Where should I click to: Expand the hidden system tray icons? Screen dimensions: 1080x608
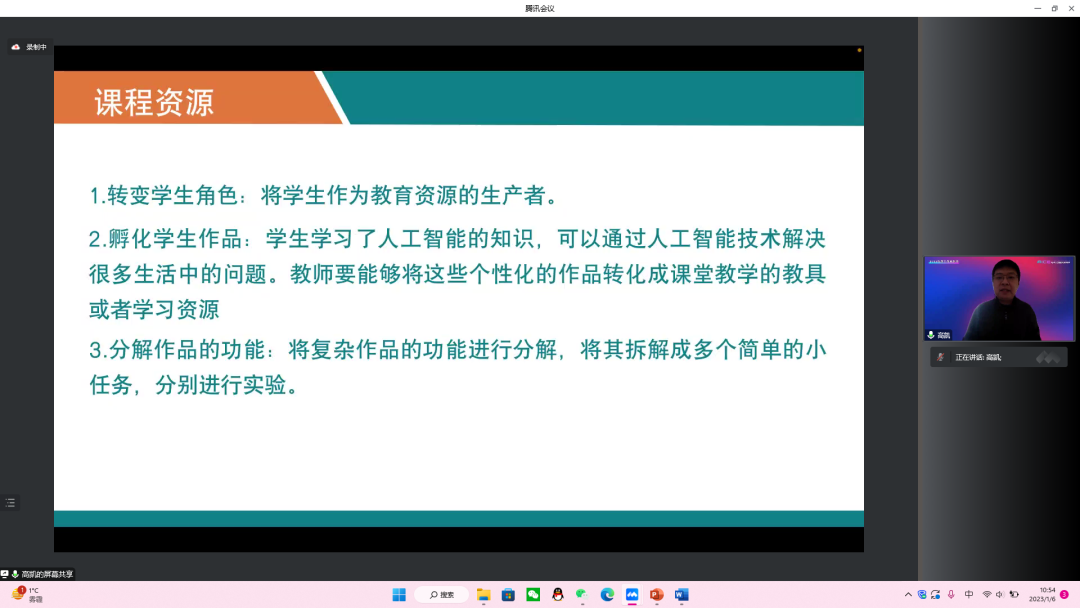coord(908,595)
